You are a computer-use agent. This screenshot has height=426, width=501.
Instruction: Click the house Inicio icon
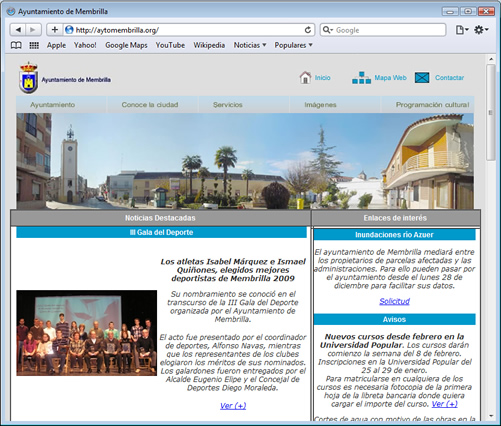click(305, 78)
